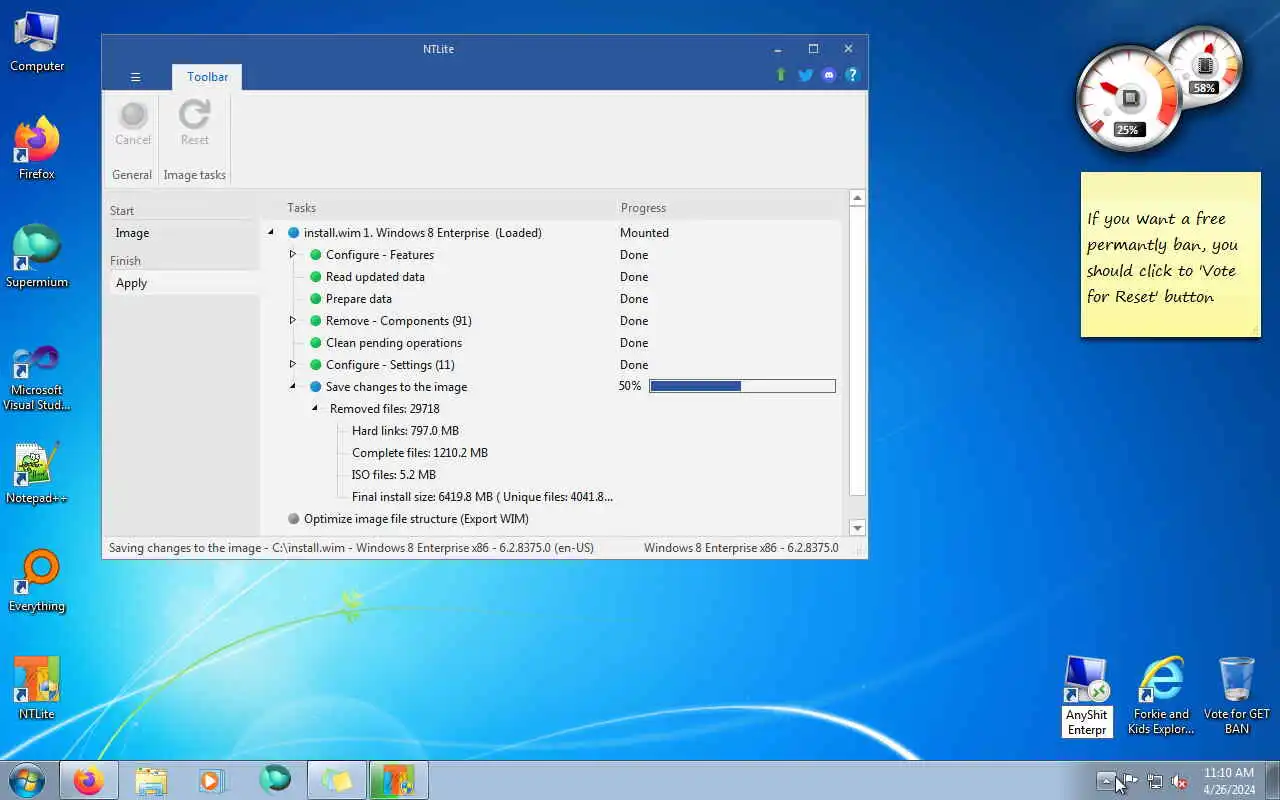Expand the Configure - Features node
This screenshot has width=1280, height=800.
point(293,255)
